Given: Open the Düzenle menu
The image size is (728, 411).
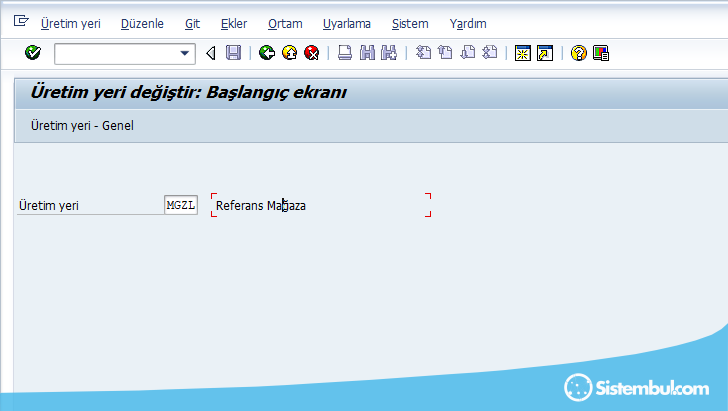Looking at the screenshot, I should pos(142,24).
